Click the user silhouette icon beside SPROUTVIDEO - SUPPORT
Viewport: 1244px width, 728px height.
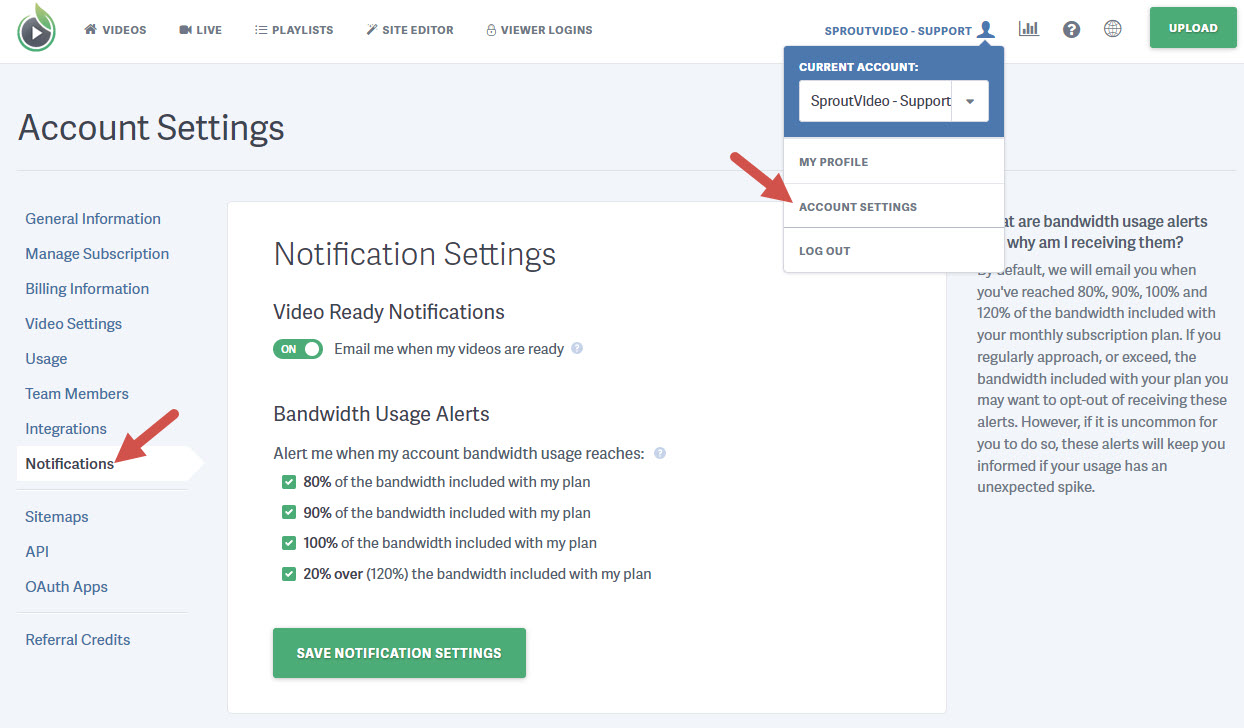[986, 29]
